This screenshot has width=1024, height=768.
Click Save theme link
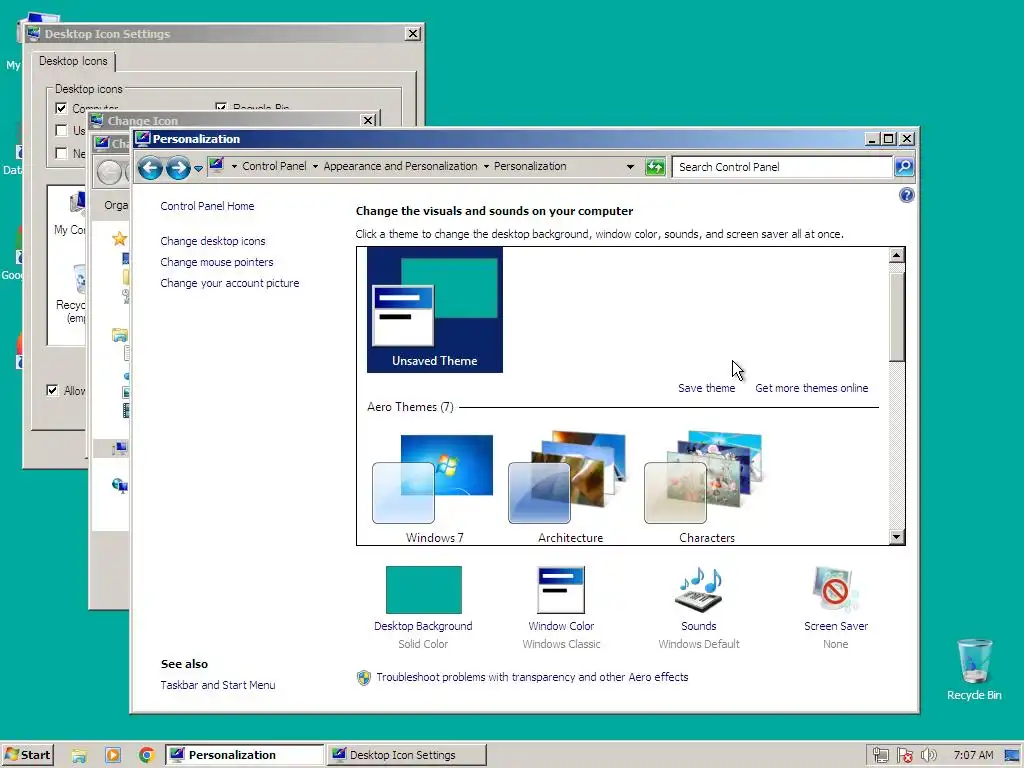(x=707, y=388)
